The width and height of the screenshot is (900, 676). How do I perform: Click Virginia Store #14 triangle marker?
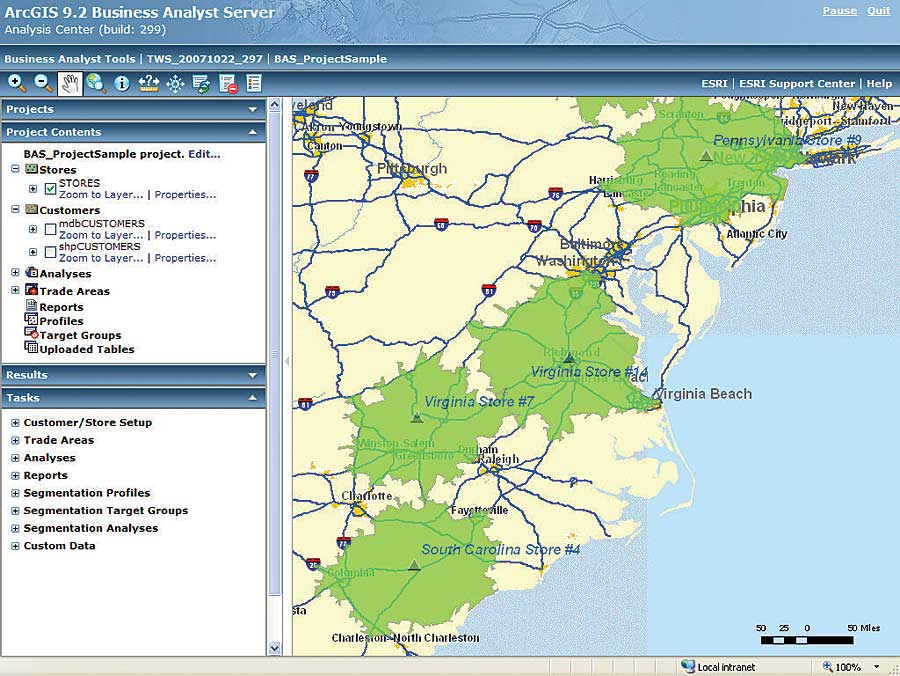coord(569,358)
